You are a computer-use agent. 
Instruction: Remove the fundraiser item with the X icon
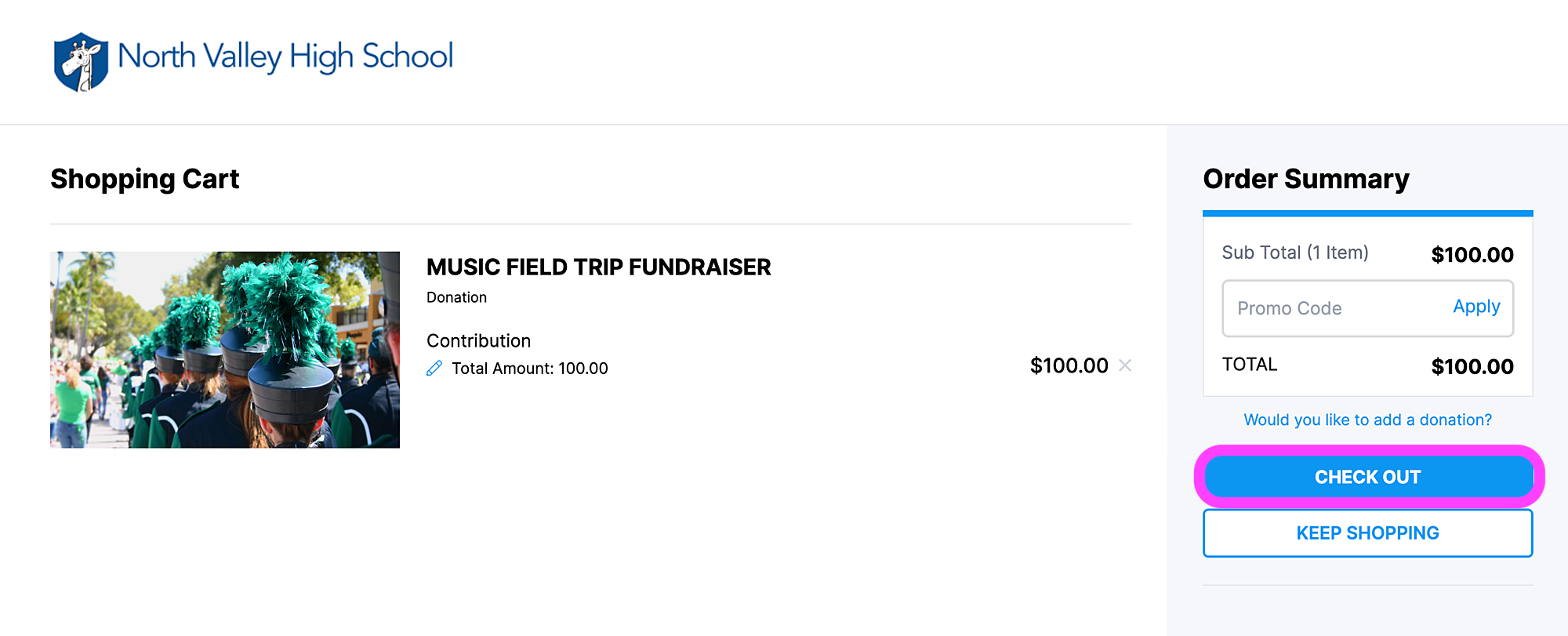coord(1125,365)
